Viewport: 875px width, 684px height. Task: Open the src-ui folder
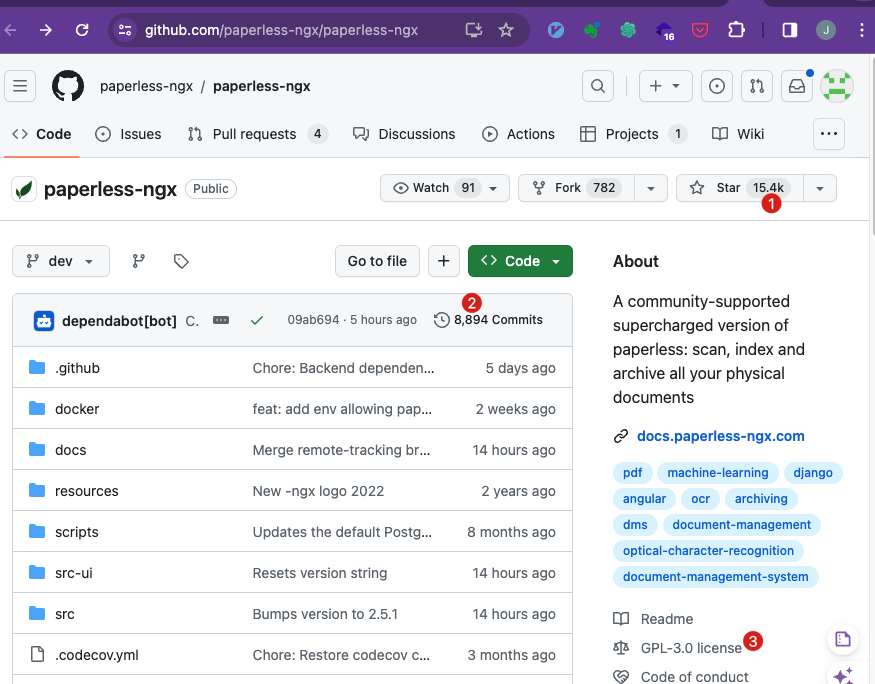click(x=74, y=573)
